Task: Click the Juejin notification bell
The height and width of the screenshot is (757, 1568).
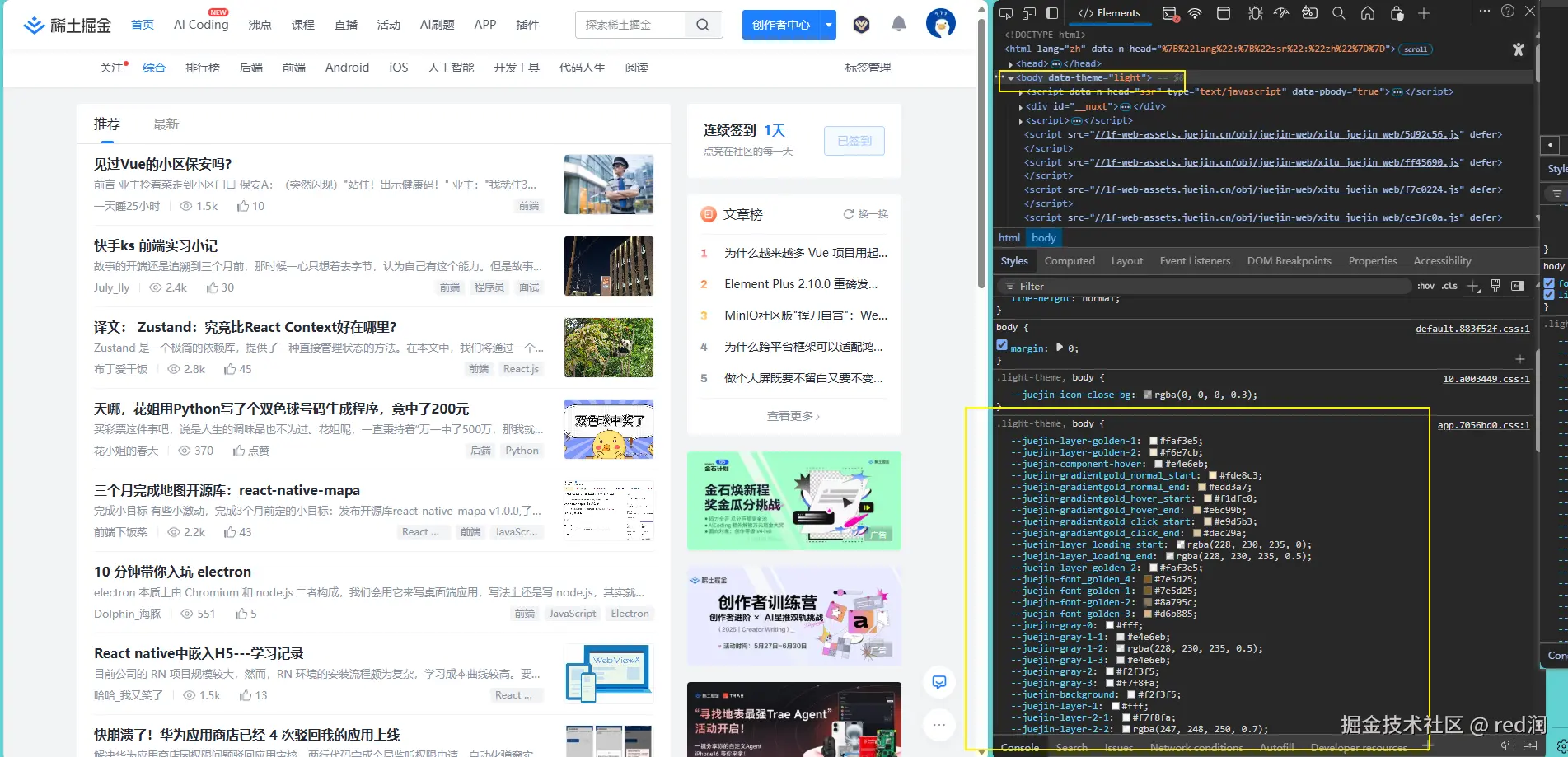Action: 899,25
